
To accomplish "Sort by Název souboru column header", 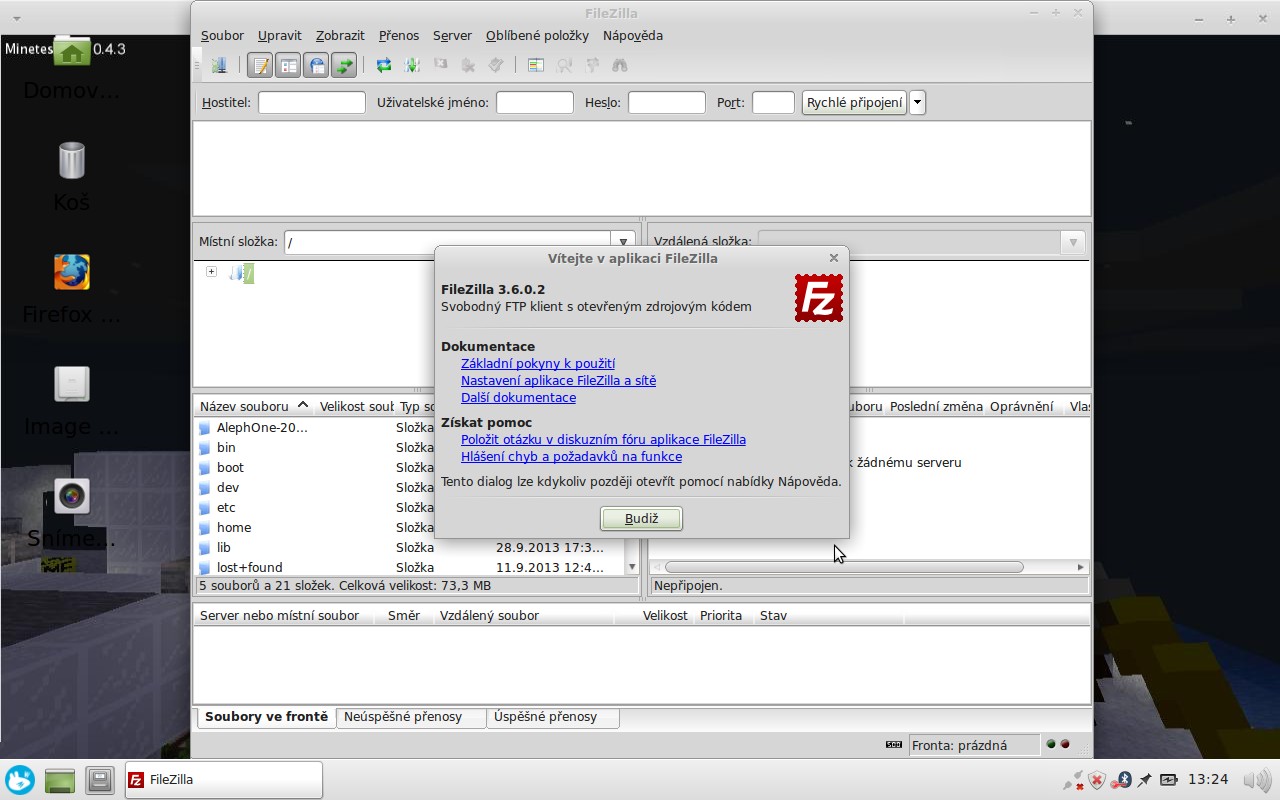I will point(254,406).
